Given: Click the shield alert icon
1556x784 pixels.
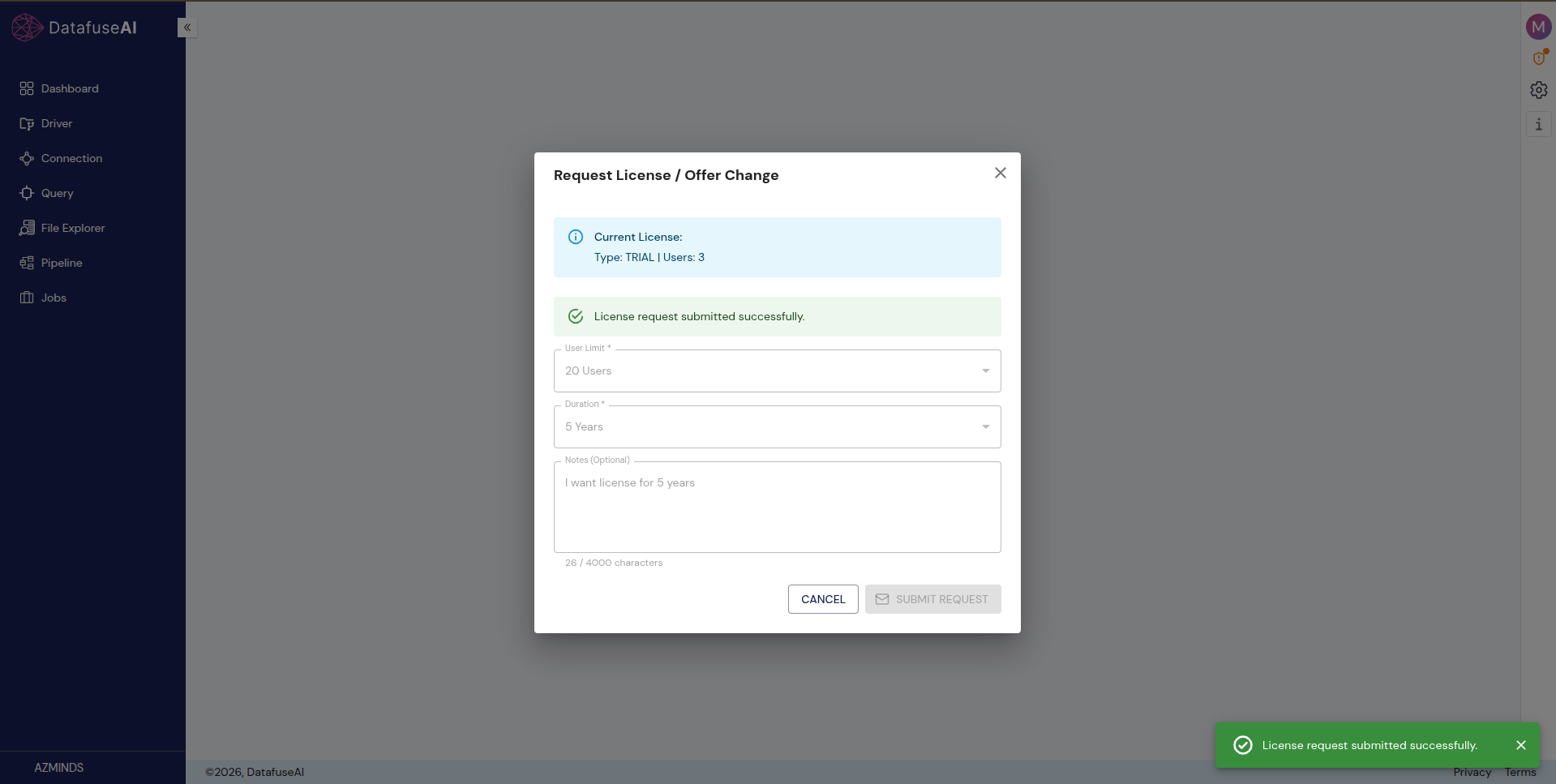Looking at the screenshot, I should [x=1539, y=58].
